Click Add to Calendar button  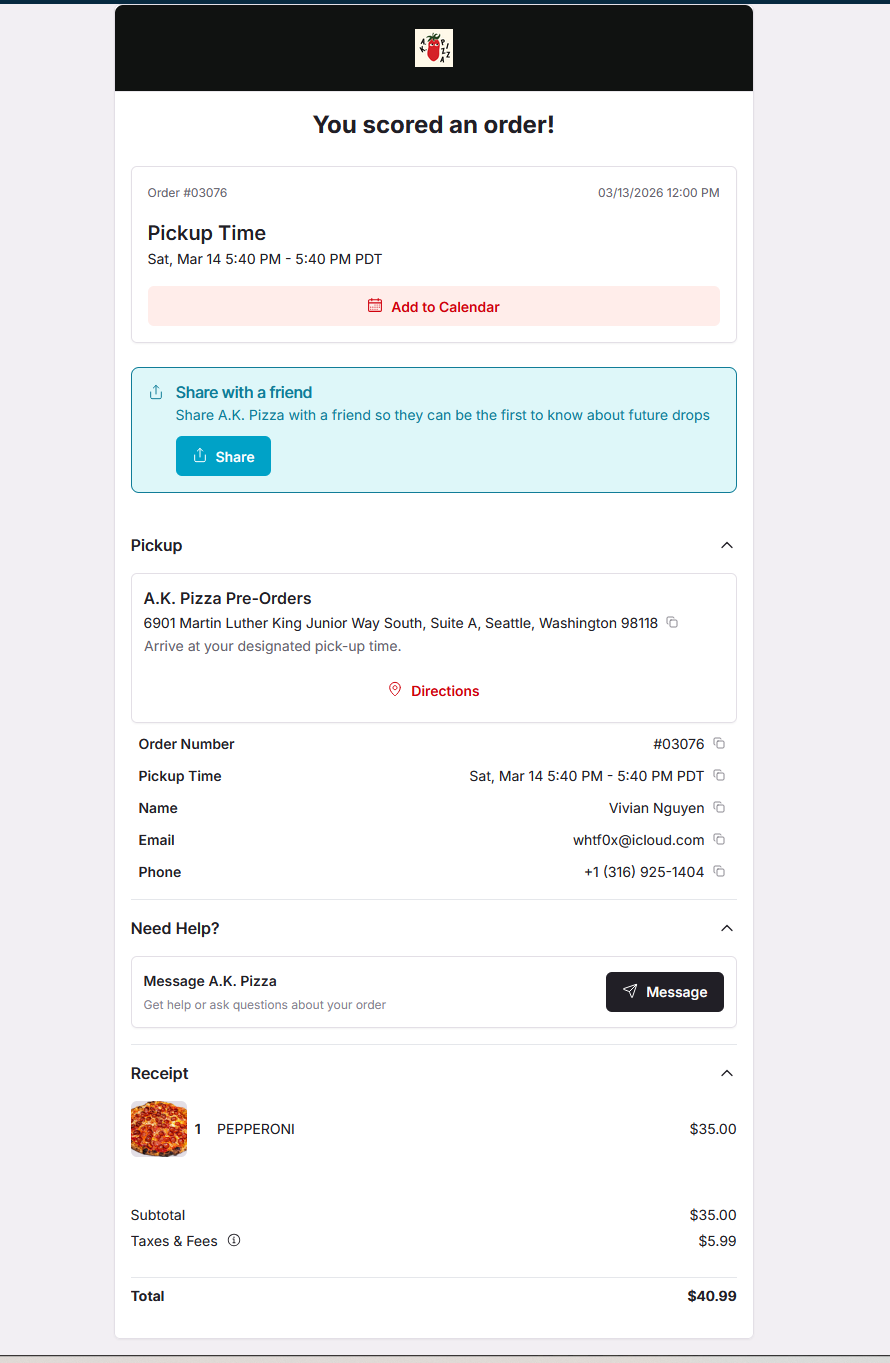pos(434,306)
